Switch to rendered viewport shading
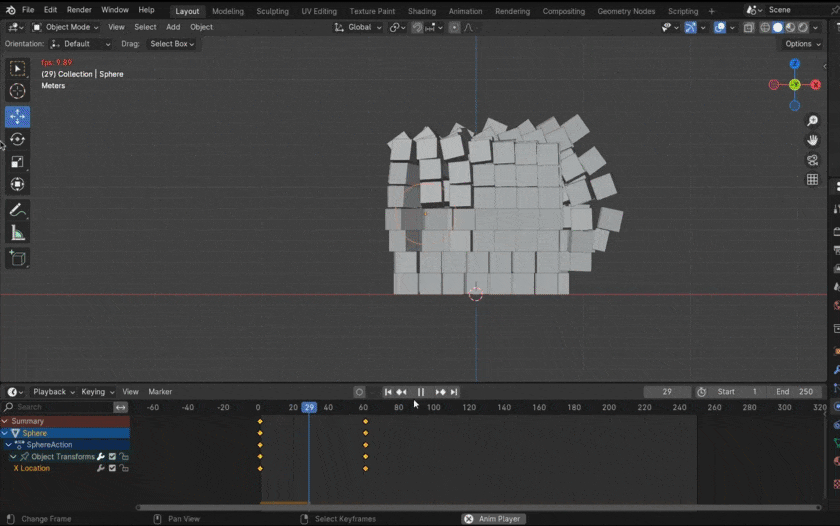Screen dimensions: 840x526 tap(803, 27)
